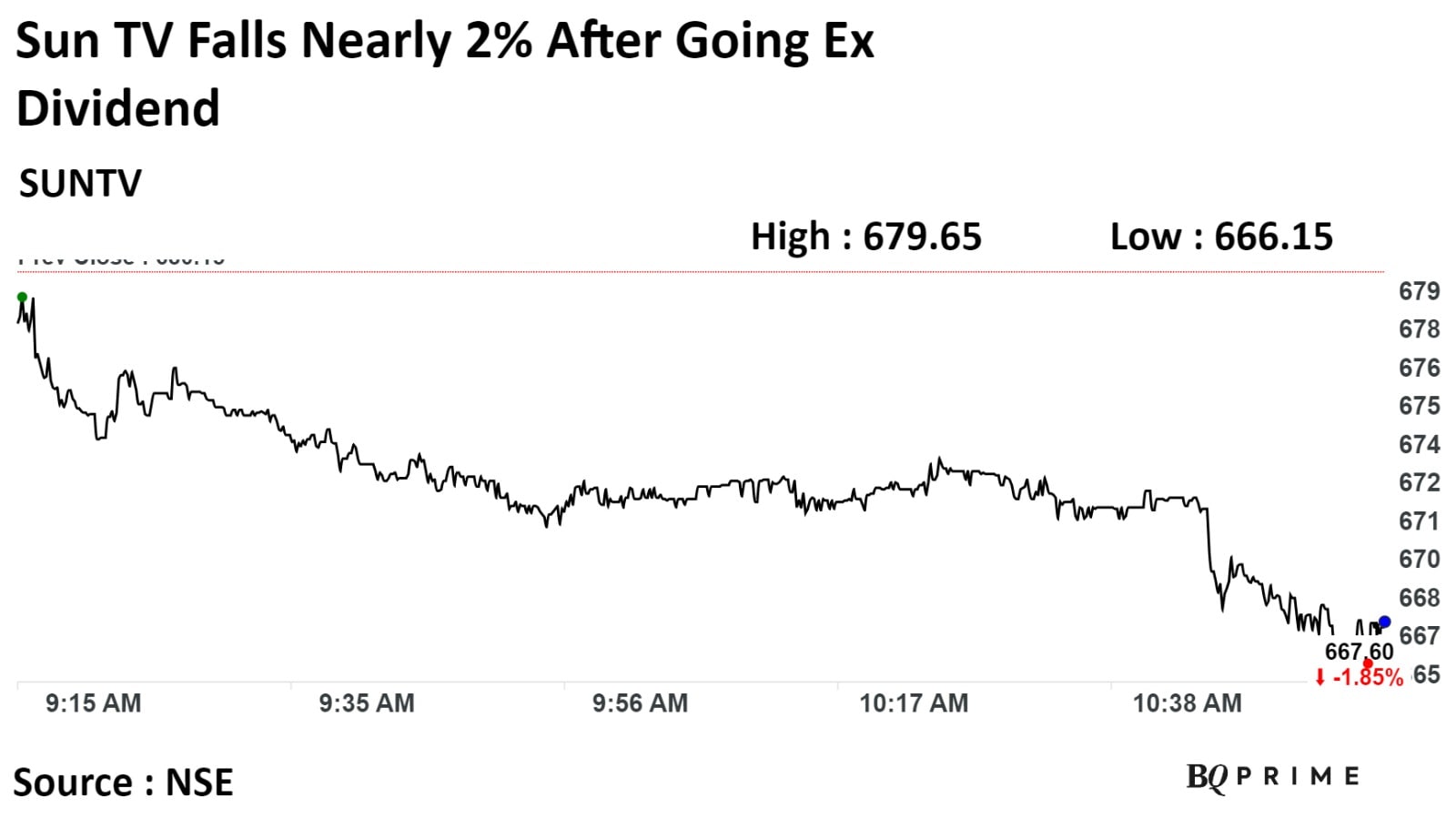Click the 9:35 AM time axis label
The image size is (1456, 819).
[x=367, y=703]
